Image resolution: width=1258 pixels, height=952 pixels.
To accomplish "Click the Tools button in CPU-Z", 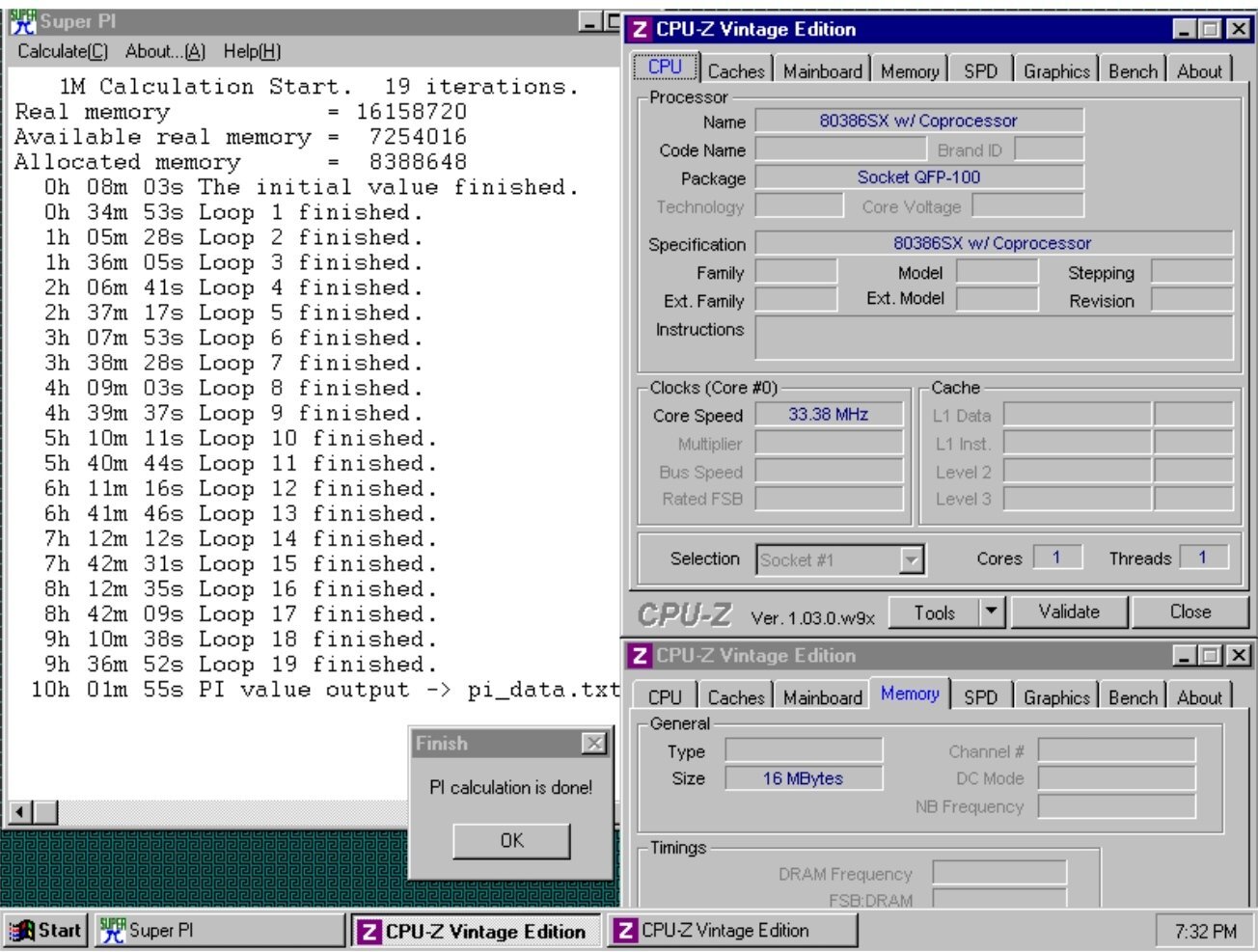I will point(934,612).
